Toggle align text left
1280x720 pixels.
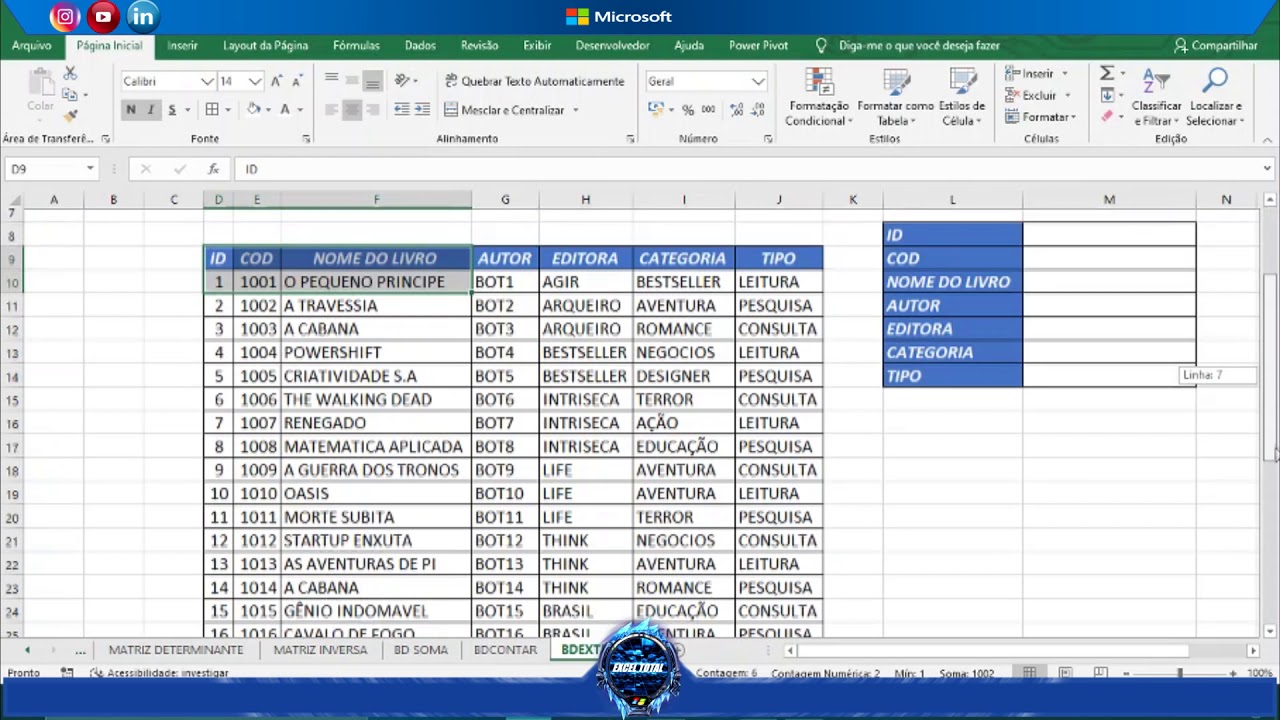[x=331, y=110]
